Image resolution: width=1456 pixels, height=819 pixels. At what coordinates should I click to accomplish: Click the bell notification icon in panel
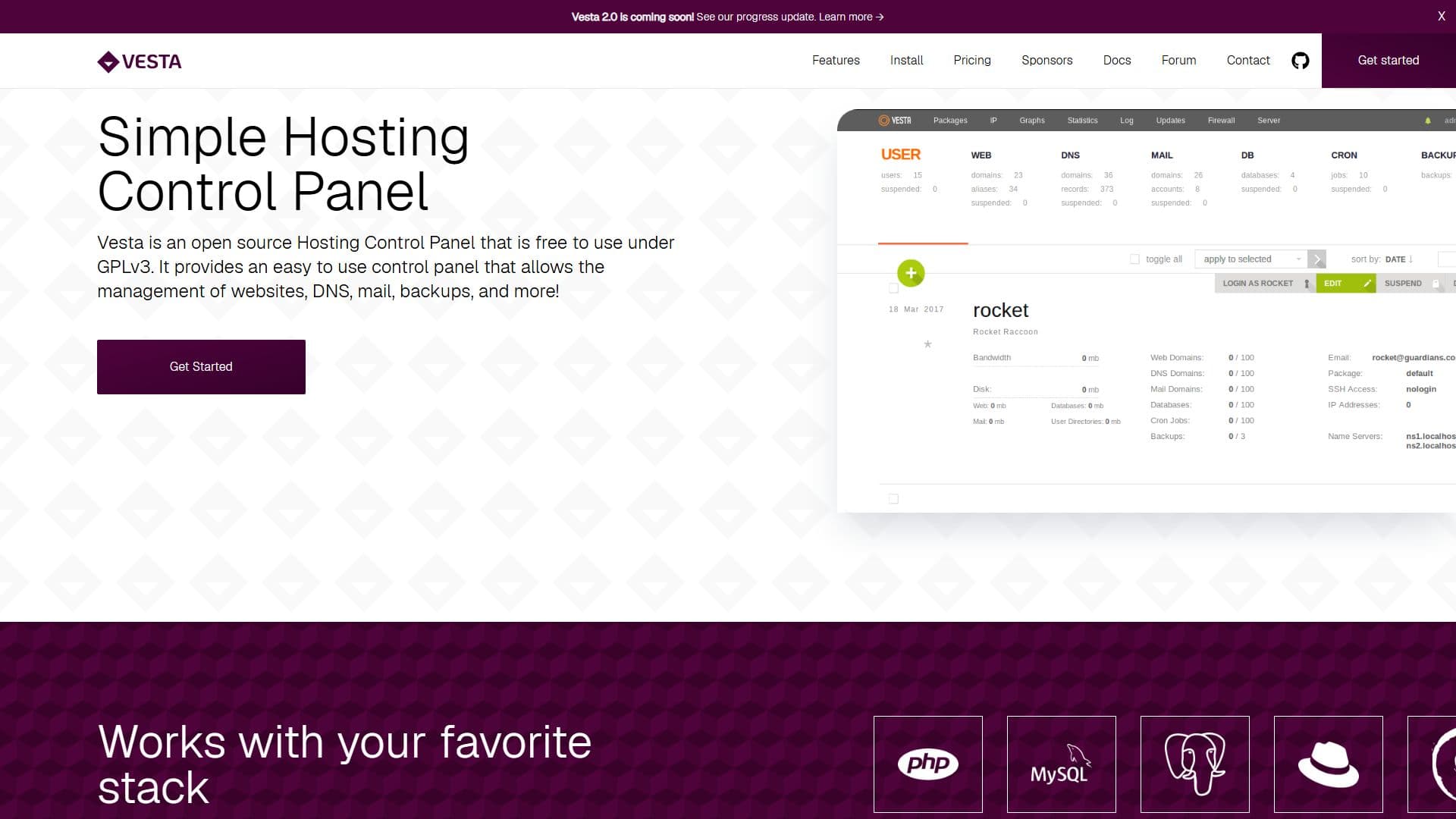[x=1427, y=121]
